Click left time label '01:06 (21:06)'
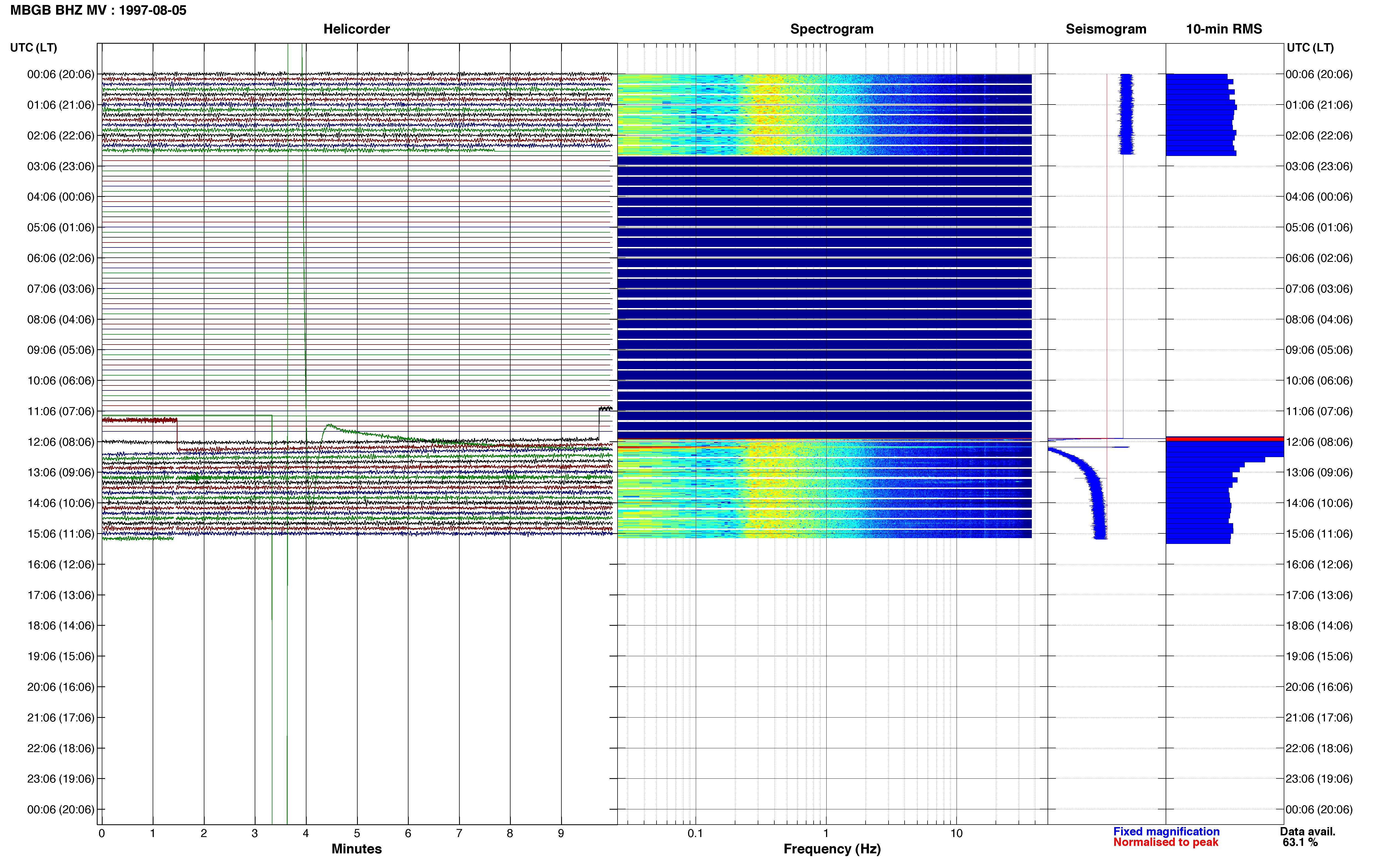1388x868 pixels. (60, 105)
